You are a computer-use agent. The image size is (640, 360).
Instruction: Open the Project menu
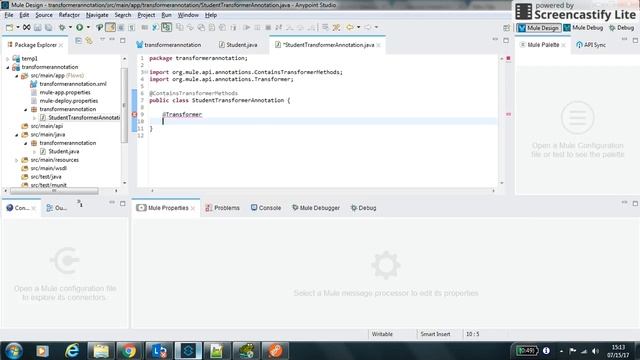tap(146, 15)
